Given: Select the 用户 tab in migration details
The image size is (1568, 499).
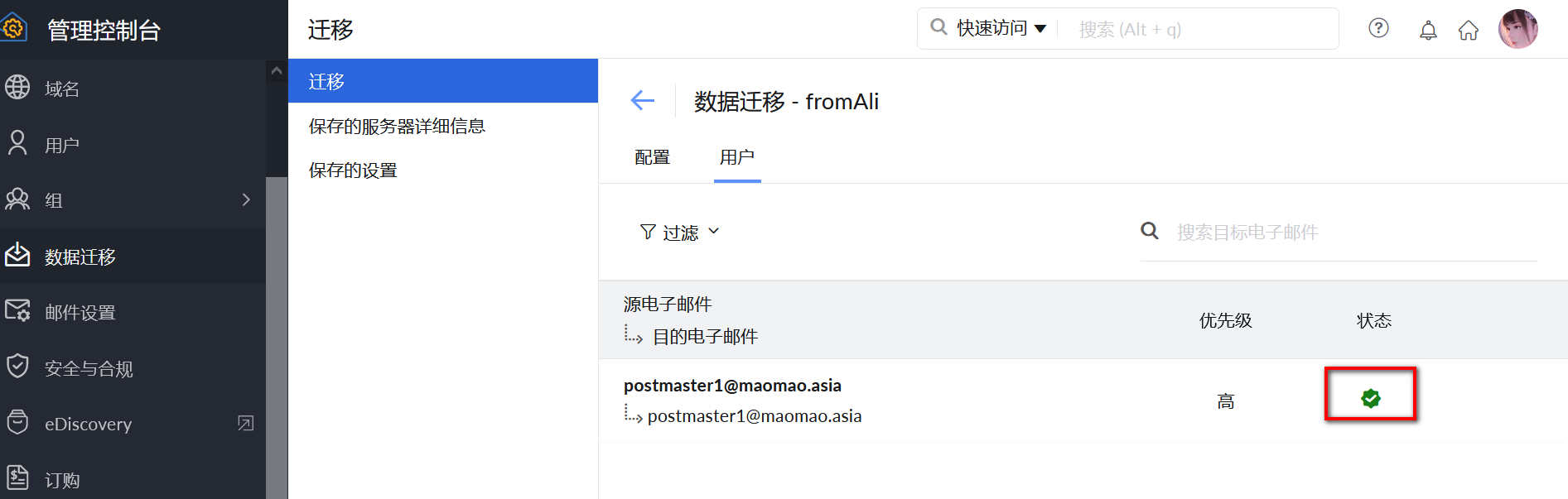Looking at the screenshot, I should click(736, 157).
